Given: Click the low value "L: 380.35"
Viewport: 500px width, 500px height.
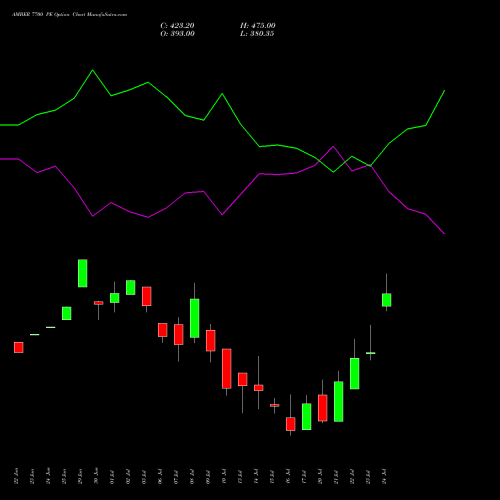Looking at the screenshot, I should pos(257,34).
